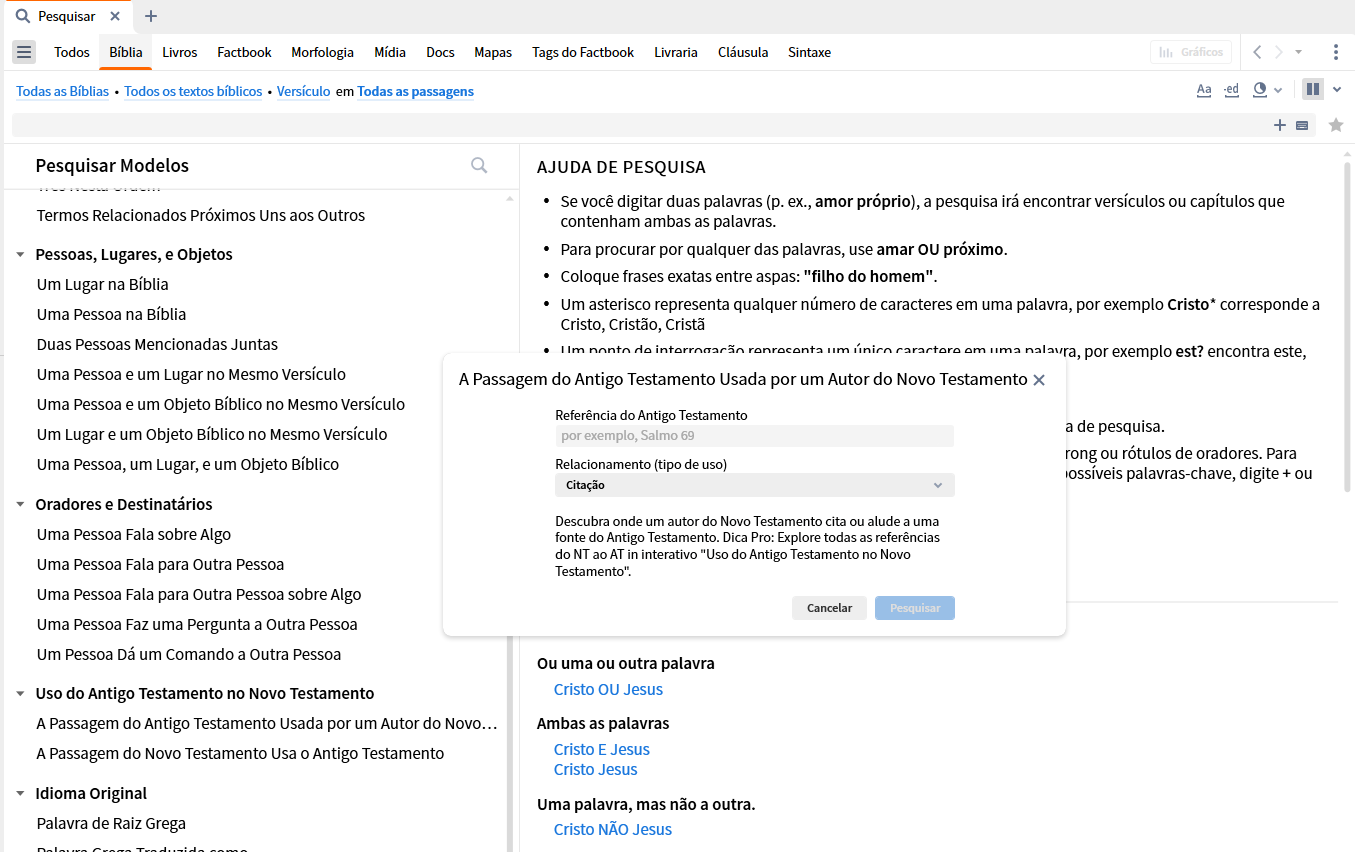Open a new tab with plus icon
Image resolution: width=1355 pixels, height=852 pixels.
(151, 16)
